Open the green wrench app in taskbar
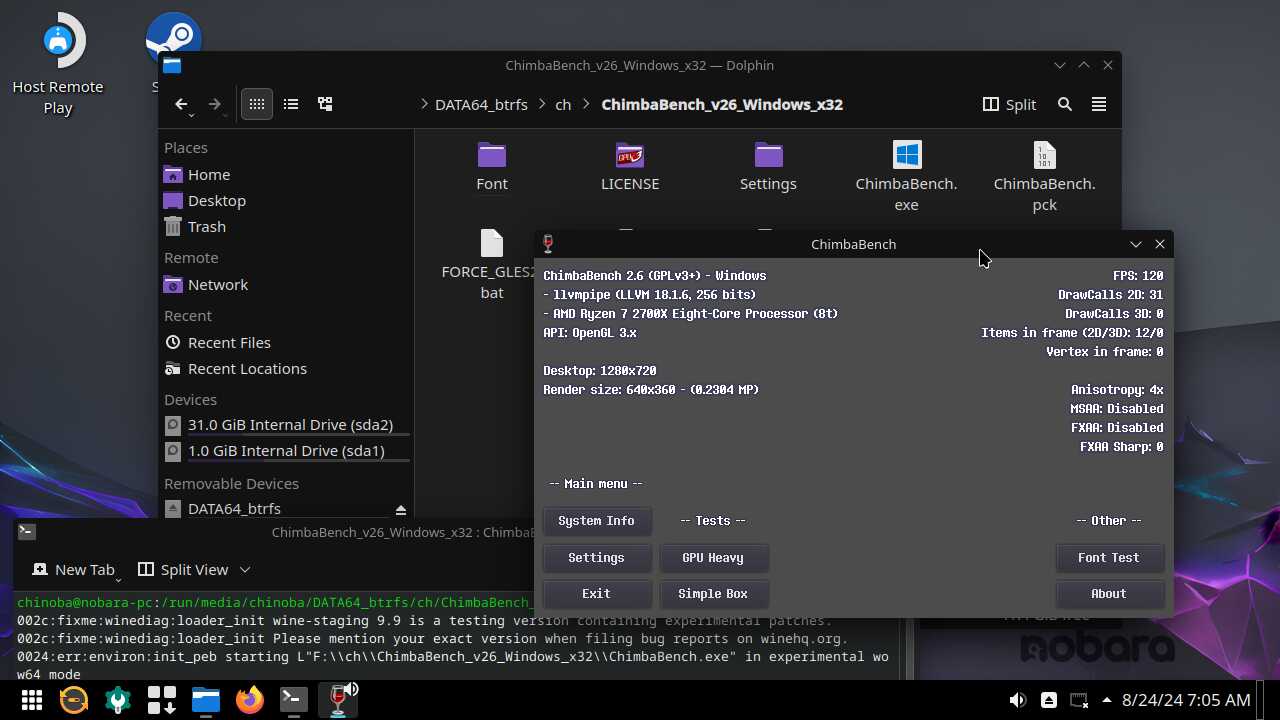The image size is (1280, 720). (118, 700)
